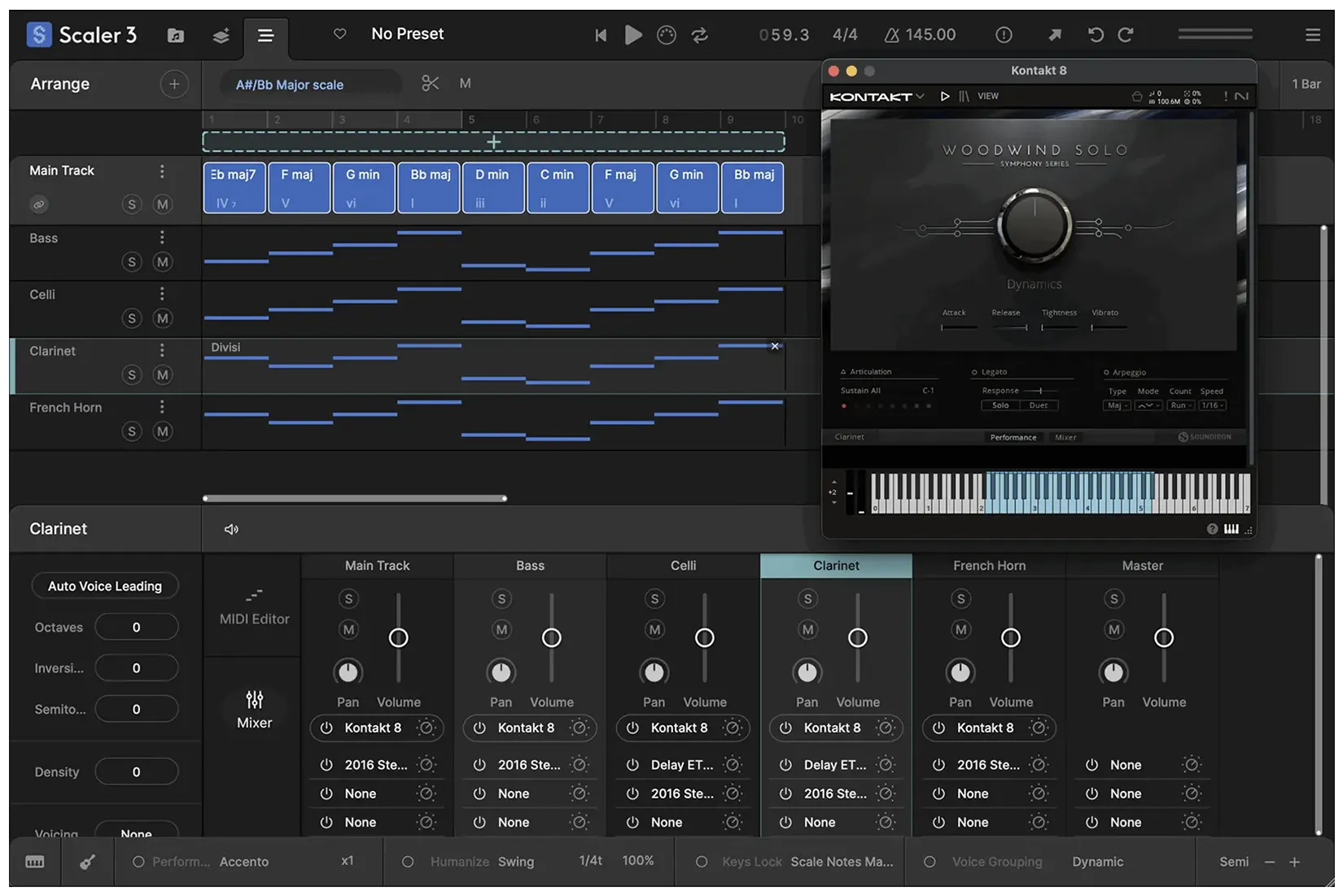Open the MIDI Editor panel

tap(254, 607)
